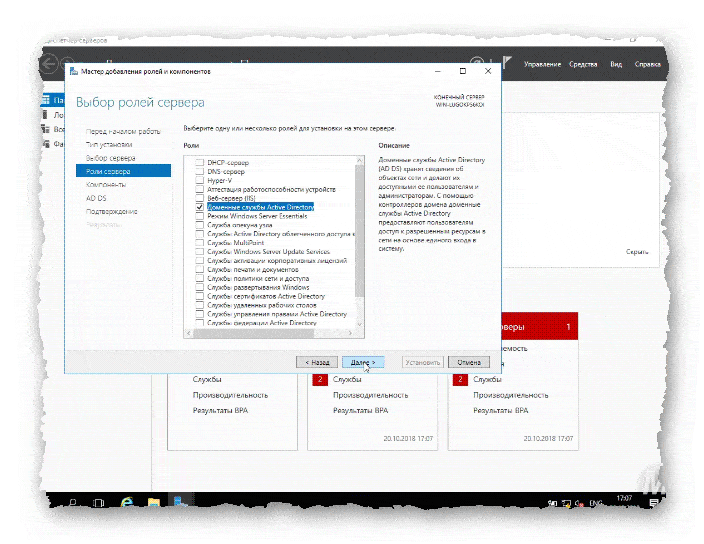Click the wizard title bar icon

click(x=74, y=71)
